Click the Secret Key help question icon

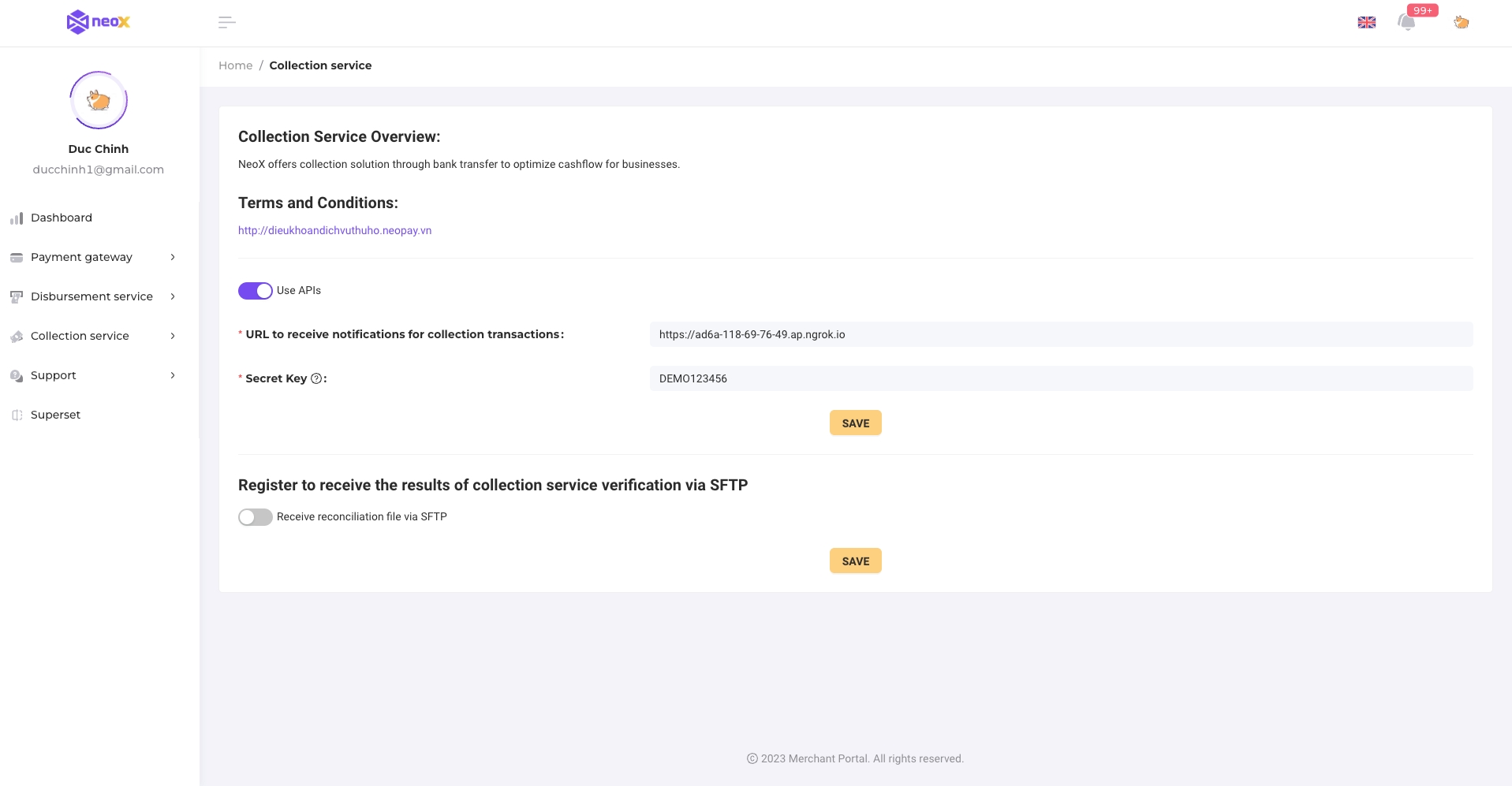[x=316, y=378]
